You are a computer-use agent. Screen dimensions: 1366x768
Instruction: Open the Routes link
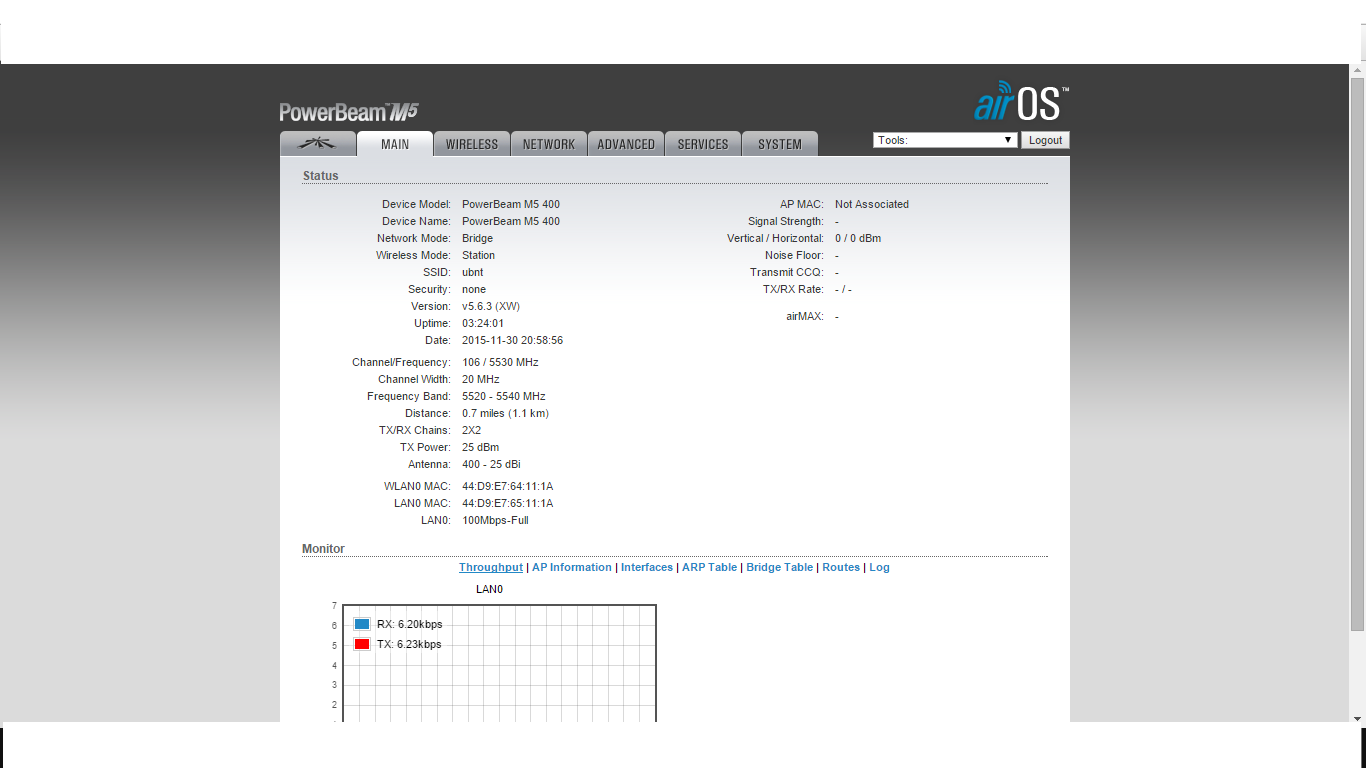click(841, 567)
